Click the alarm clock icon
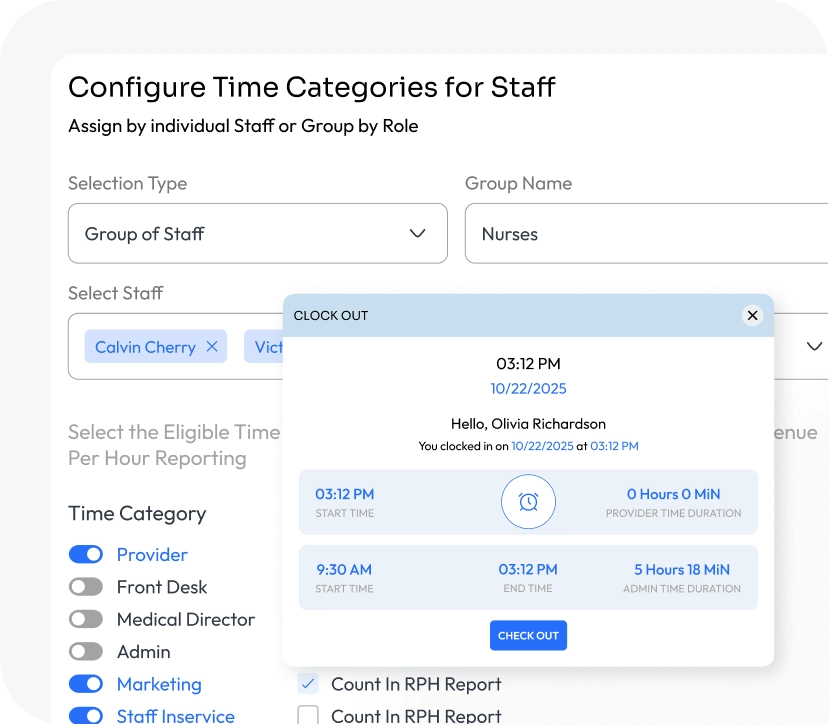829x725 pixels. click(x=528, y=502)
